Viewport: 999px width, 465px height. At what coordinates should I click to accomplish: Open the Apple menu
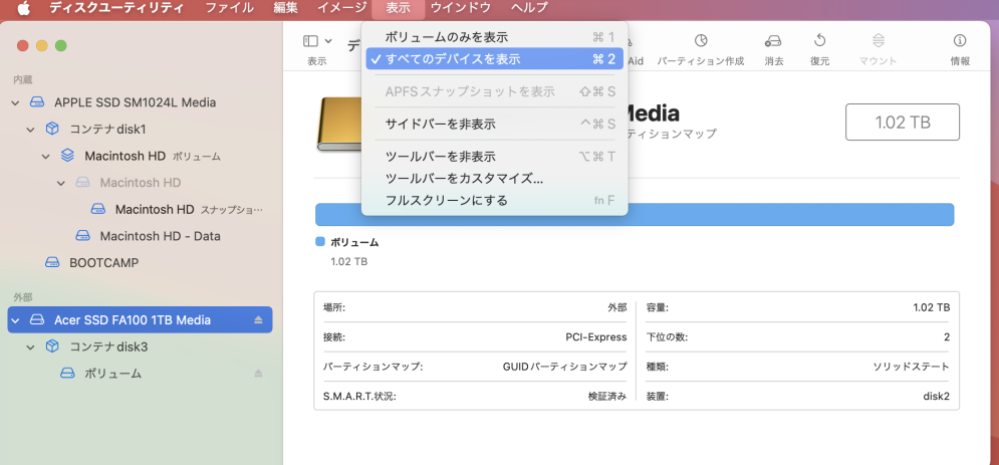click(24, 8)
